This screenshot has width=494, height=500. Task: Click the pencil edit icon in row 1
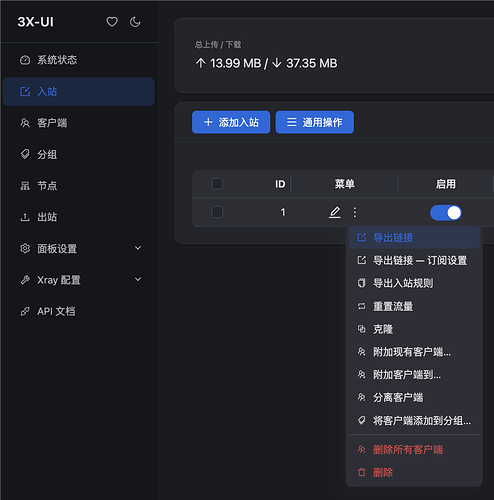click(335, 212)
